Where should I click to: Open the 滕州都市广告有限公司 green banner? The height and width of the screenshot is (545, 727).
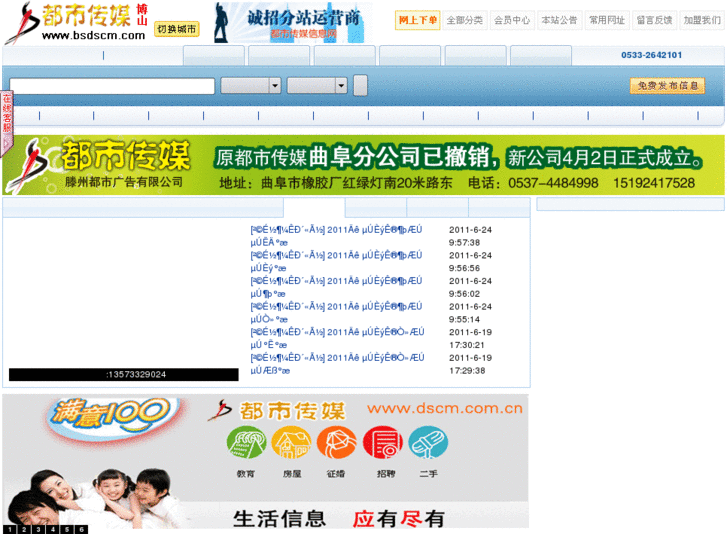(x=363, y=165)
